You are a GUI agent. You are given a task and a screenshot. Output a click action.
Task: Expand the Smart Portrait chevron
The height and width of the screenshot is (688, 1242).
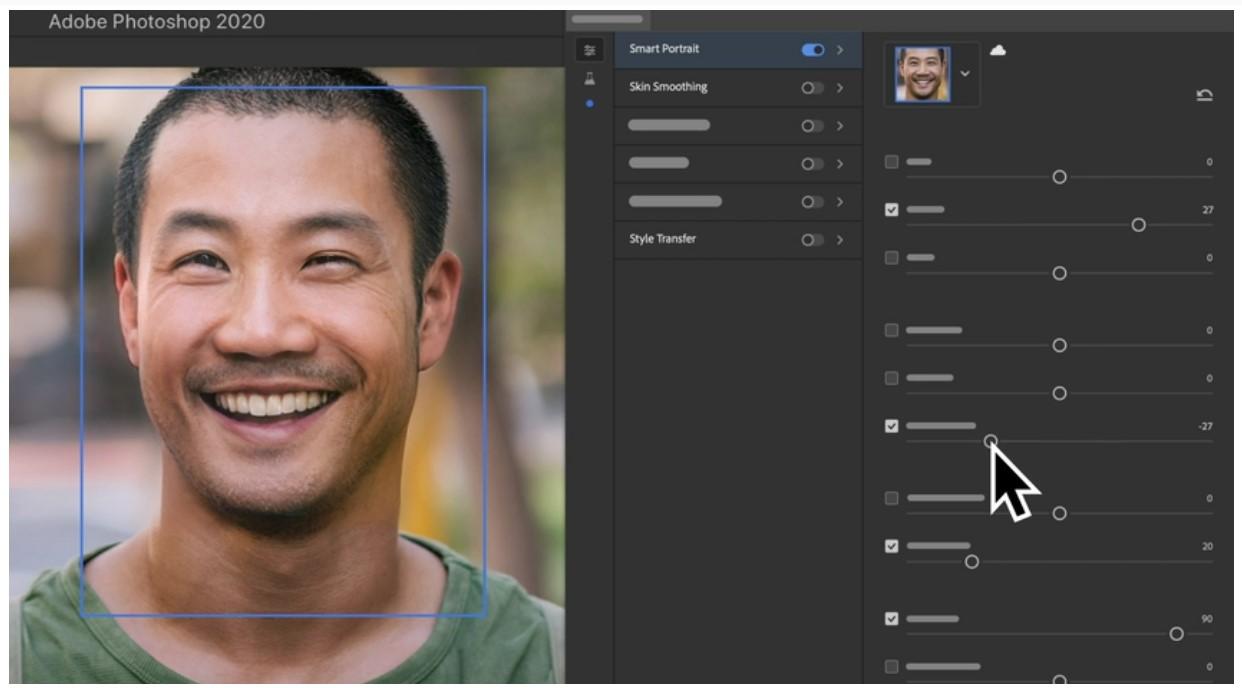[x=840, y=50]
